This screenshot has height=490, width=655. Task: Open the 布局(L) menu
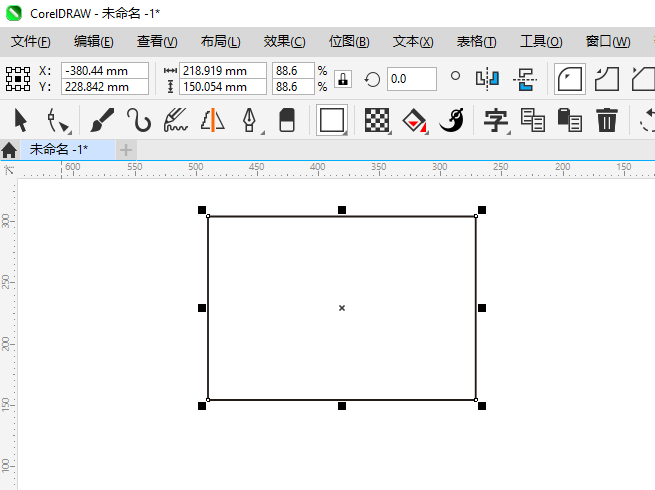221,41
